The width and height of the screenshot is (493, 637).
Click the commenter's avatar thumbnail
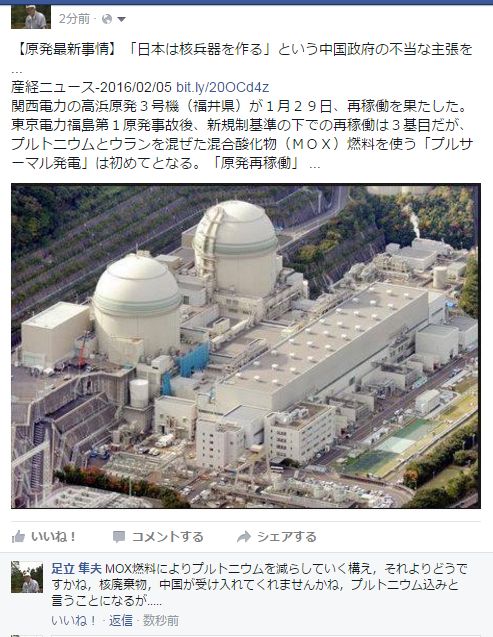click(27, 577)
